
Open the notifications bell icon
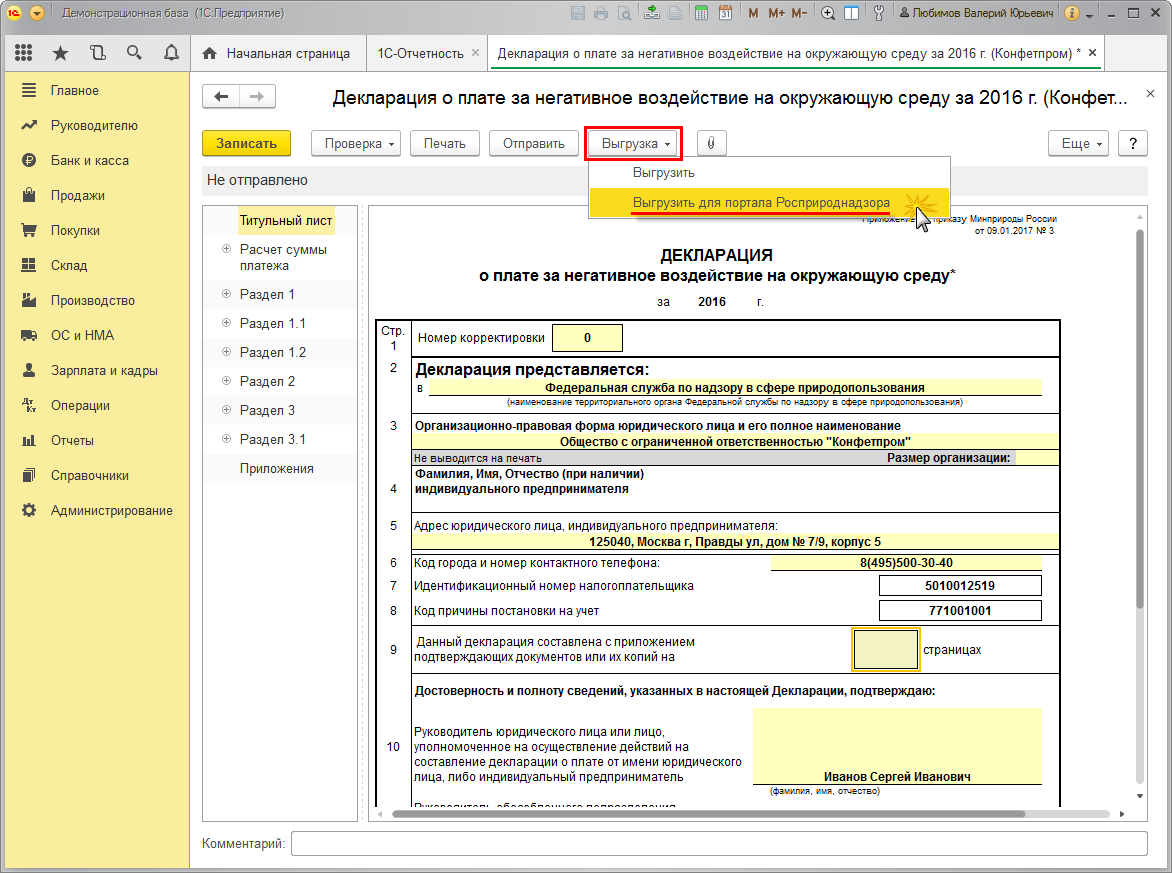pyautogui.click(x=170, y=53)
